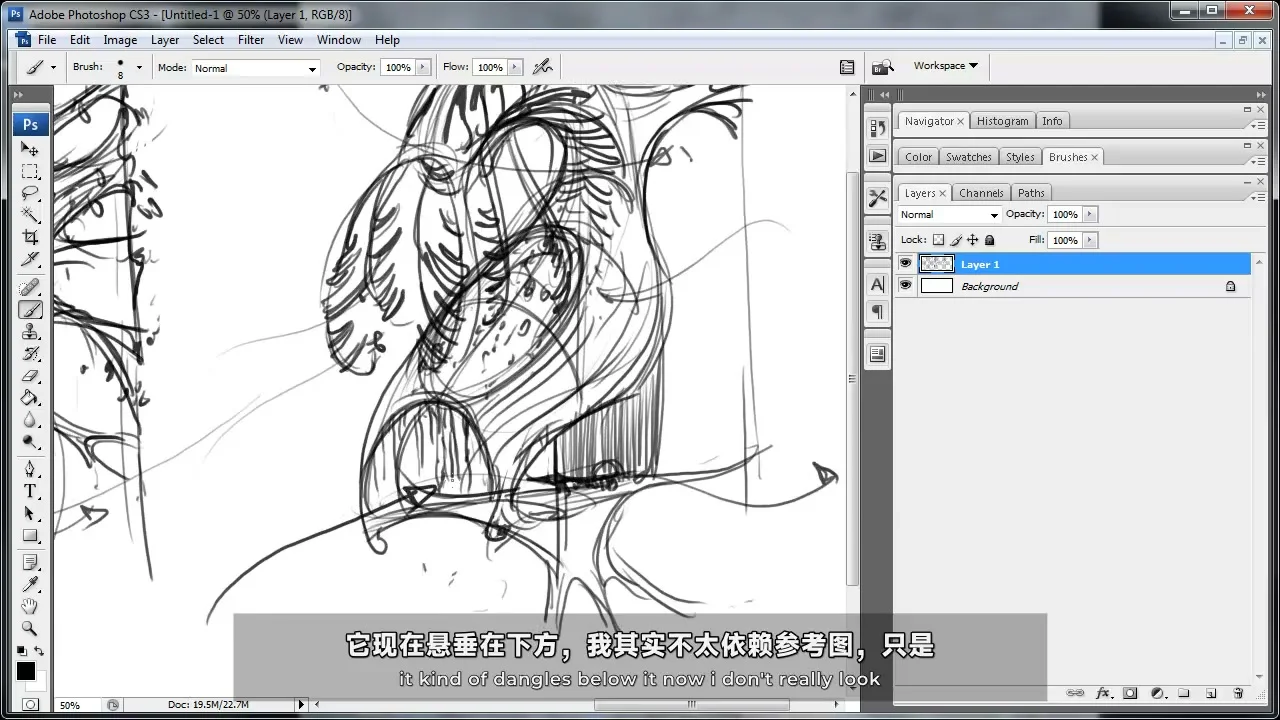This screenshot has height=720, width=1280.
Task: Select the Paint Bucket tool
Action: 30,398
